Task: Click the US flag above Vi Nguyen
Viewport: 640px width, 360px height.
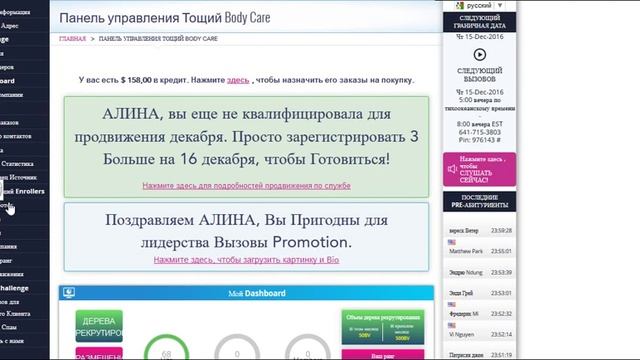Action: [452, 326]
